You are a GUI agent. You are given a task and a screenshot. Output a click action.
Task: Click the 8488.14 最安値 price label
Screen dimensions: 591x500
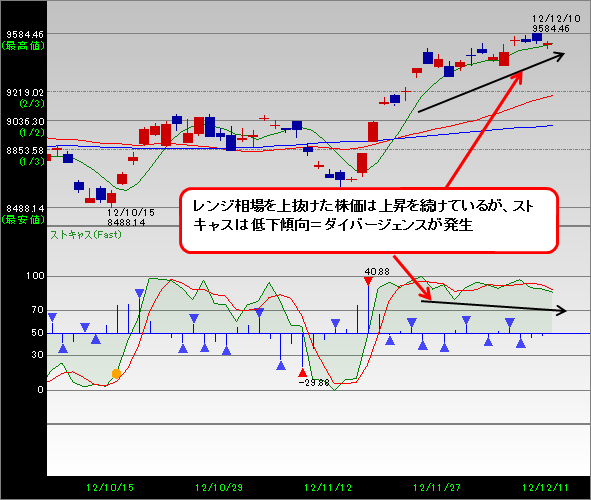pos(23,214)
